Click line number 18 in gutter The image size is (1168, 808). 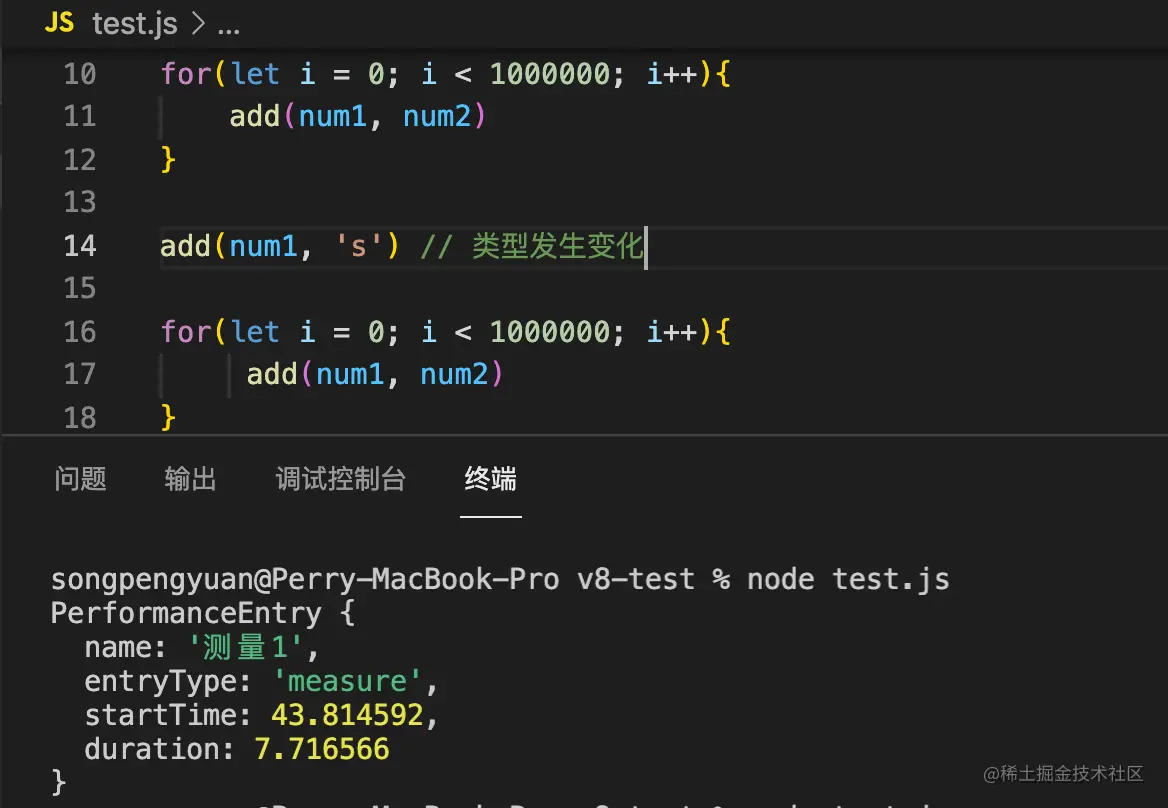(x=80, y=417)
